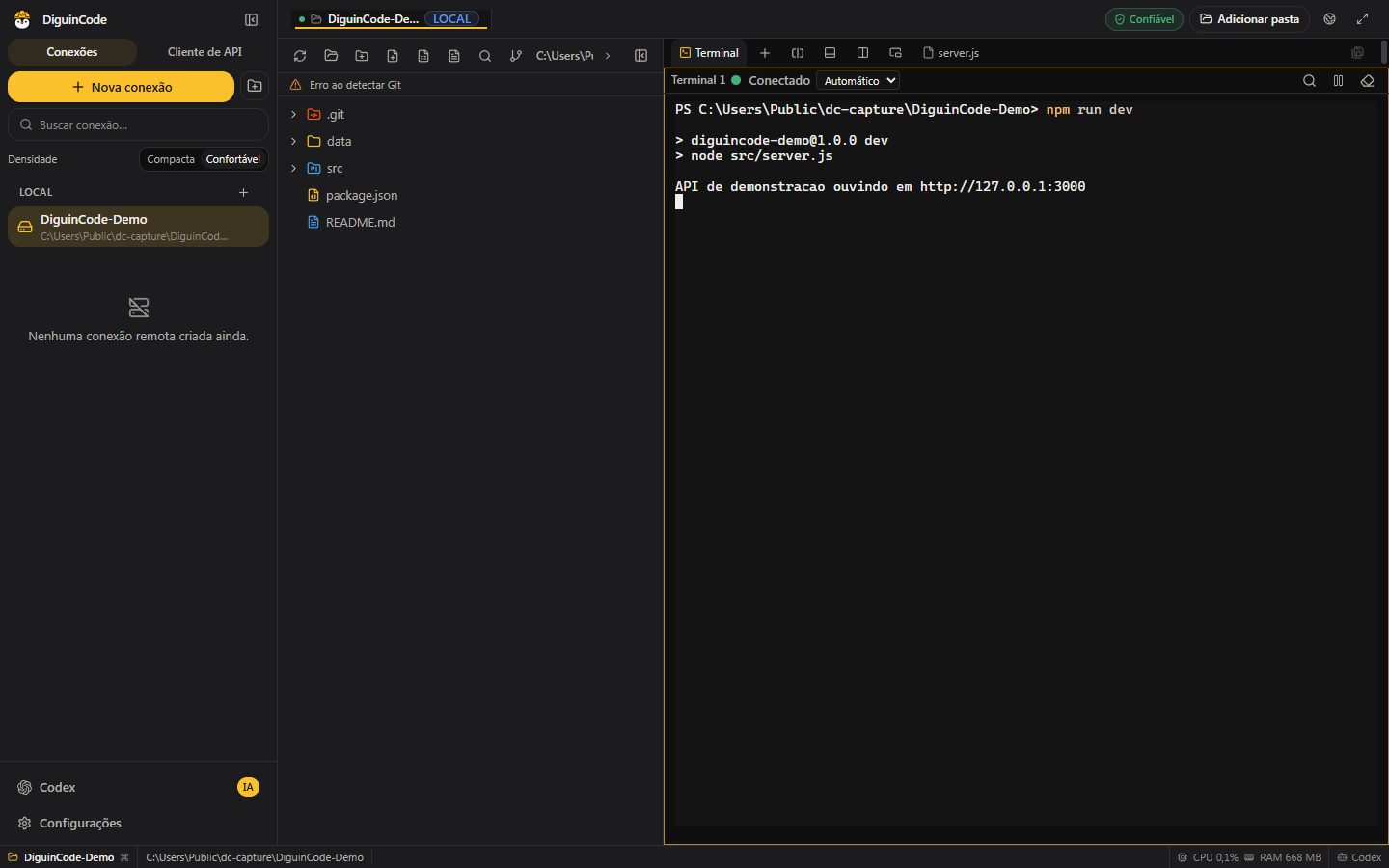Viewport: 1389px width, 868px height.
Task: Add a new terminal tab with plus
Action: [765, 53]
